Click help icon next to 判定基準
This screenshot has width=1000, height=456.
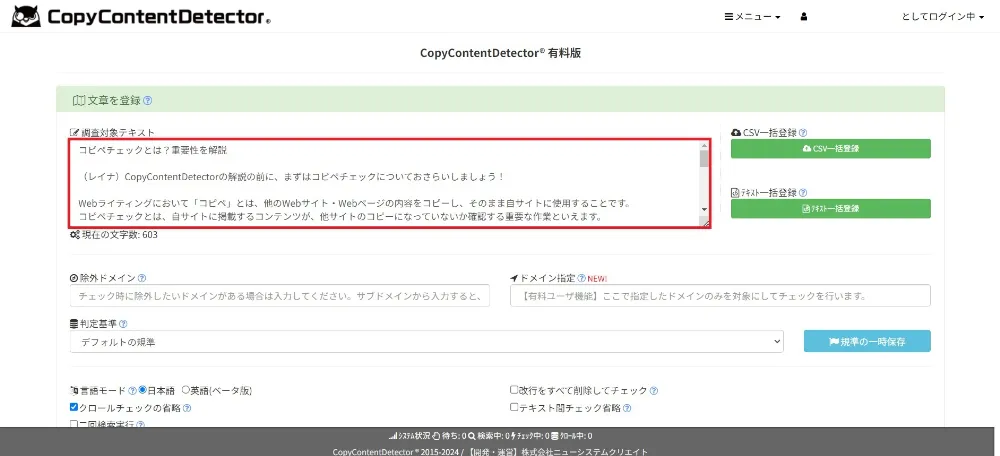(x=122, y=324)
